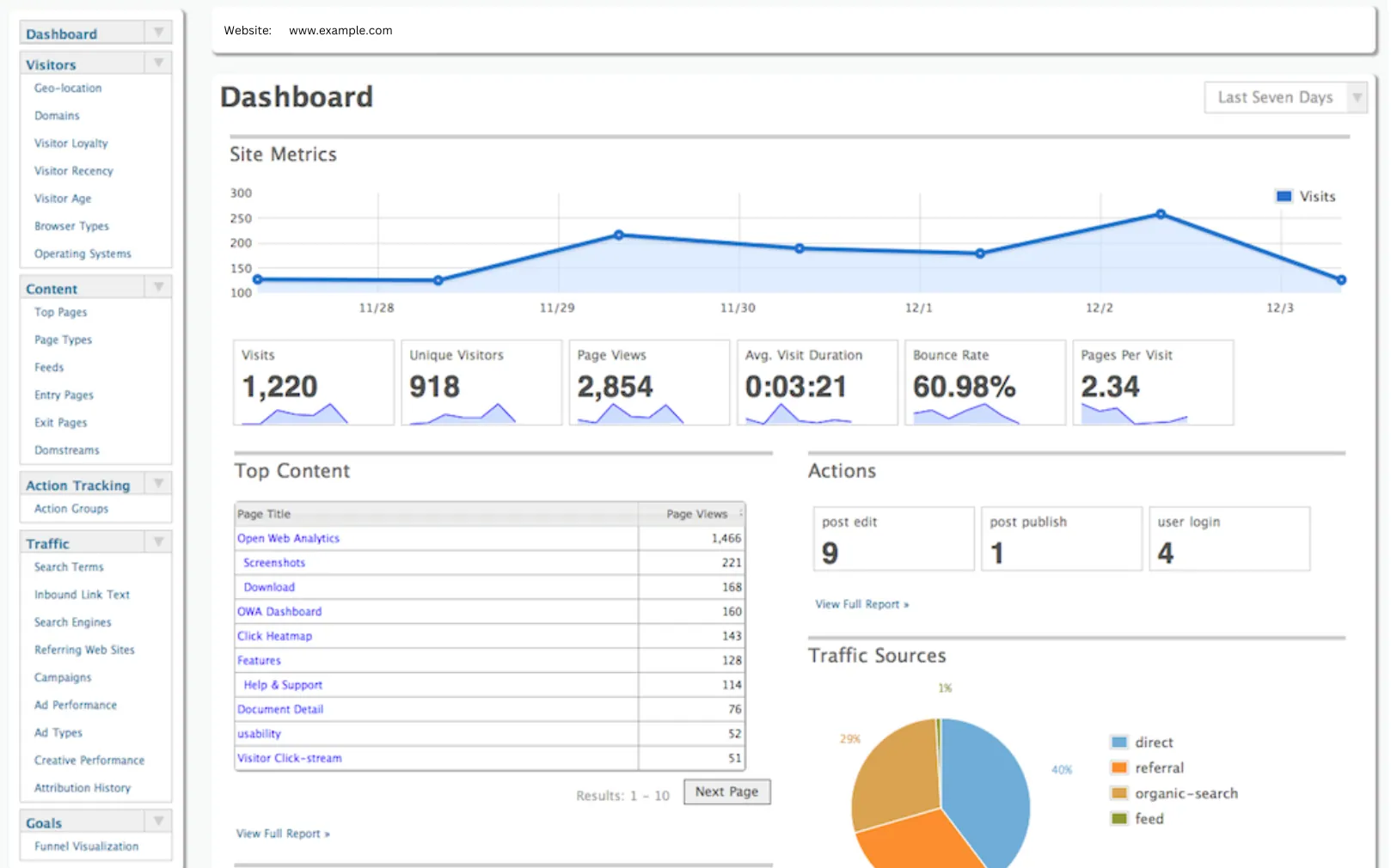
Task: Open Ad Types report
Action: tap(58, 732)
